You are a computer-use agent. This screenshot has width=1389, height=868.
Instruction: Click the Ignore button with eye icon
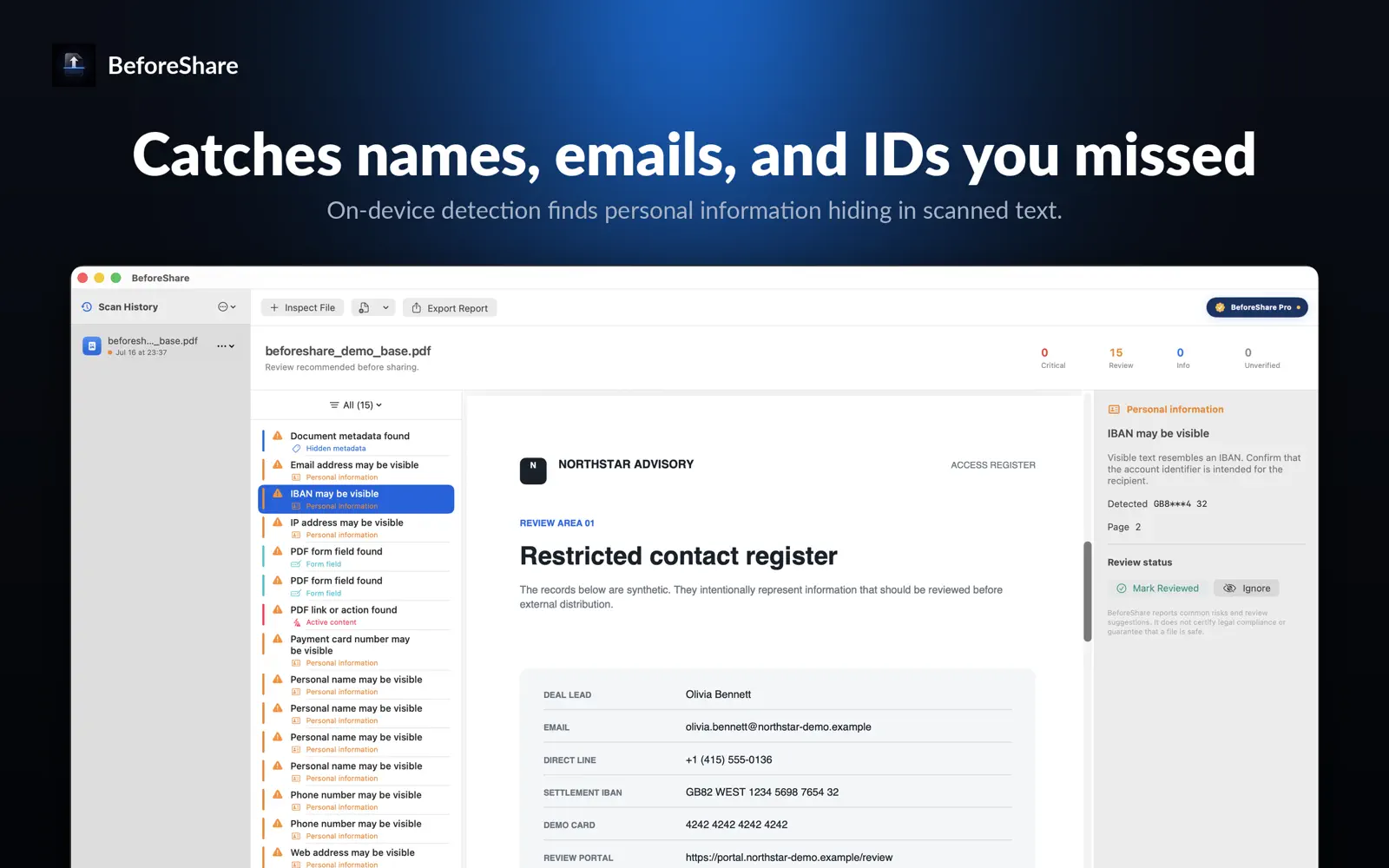click(1247, 589)
